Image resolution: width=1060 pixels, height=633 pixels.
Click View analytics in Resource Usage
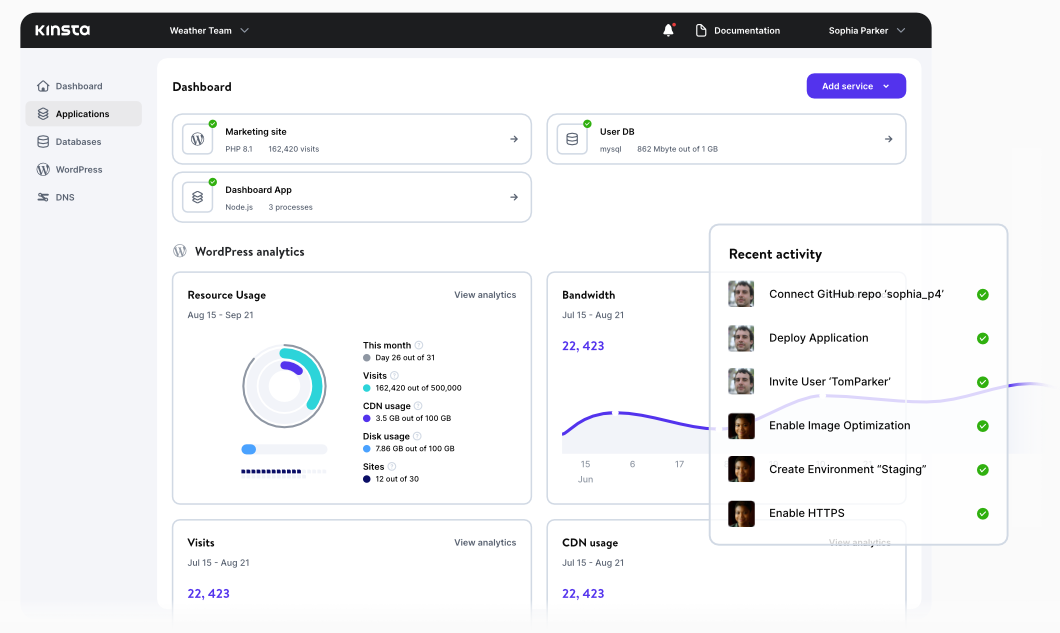tap(485, 295)
